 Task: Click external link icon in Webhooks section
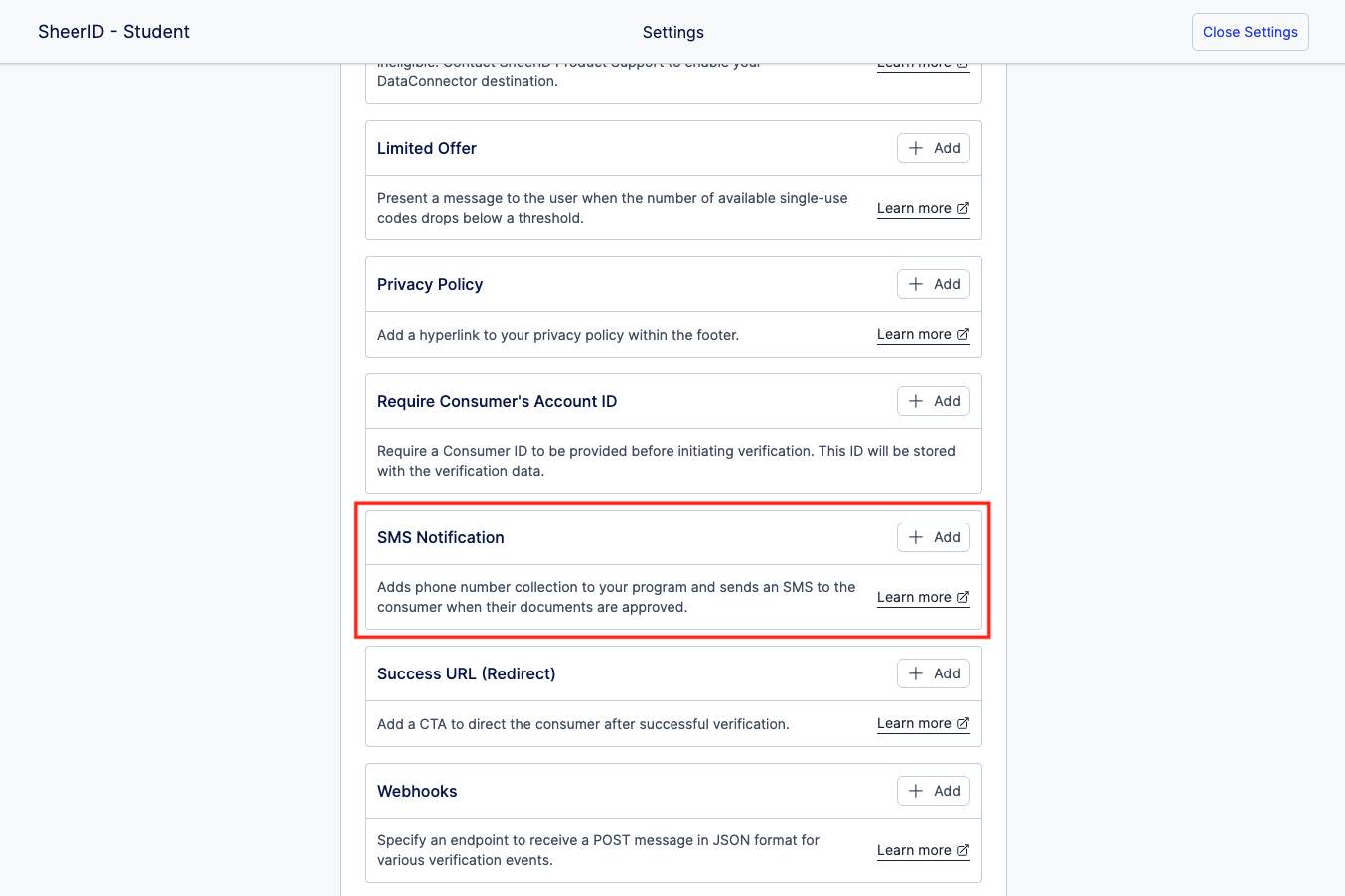pyautogui.click(x=963, y=850)
